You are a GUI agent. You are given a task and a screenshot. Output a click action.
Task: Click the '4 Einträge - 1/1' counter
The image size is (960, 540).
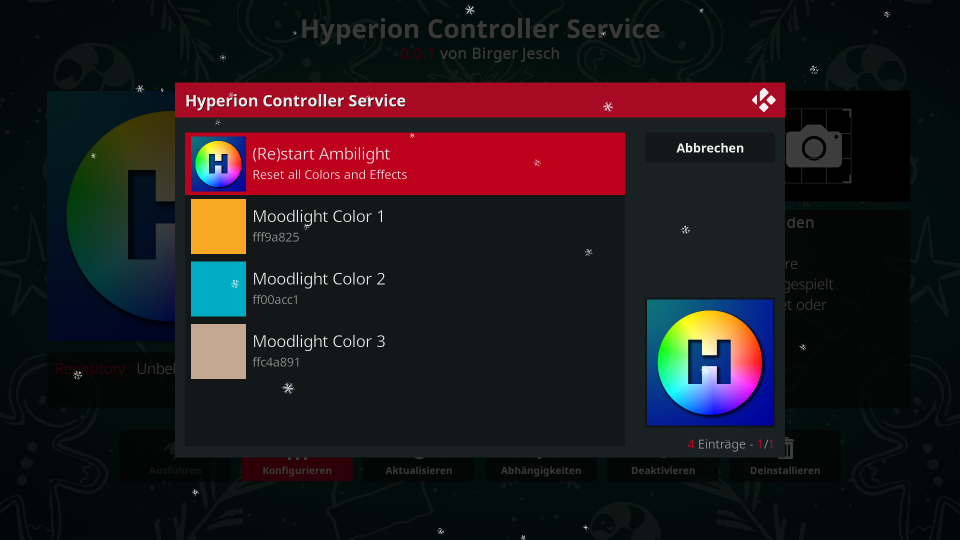pyautogui.click(x=730, y=444)
